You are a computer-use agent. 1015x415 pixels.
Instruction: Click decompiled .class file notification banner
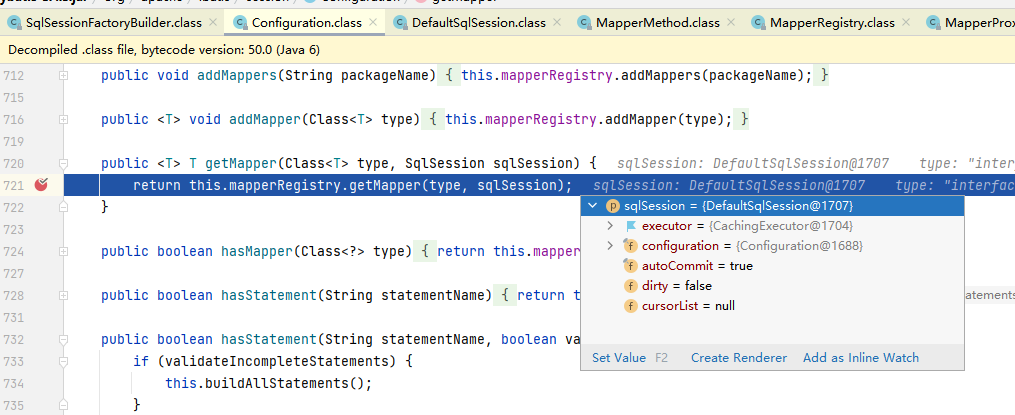coord(508,50)
